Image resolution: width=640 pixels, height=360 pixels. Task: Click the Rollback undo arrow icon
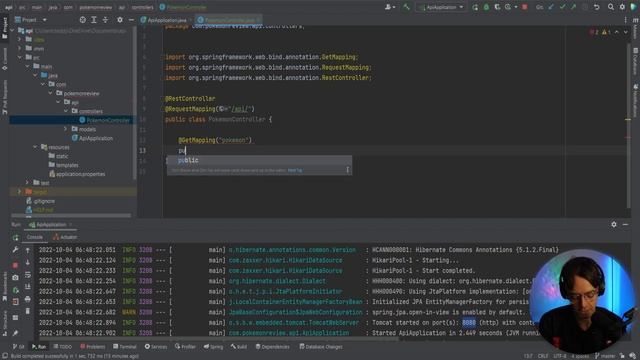596,7
